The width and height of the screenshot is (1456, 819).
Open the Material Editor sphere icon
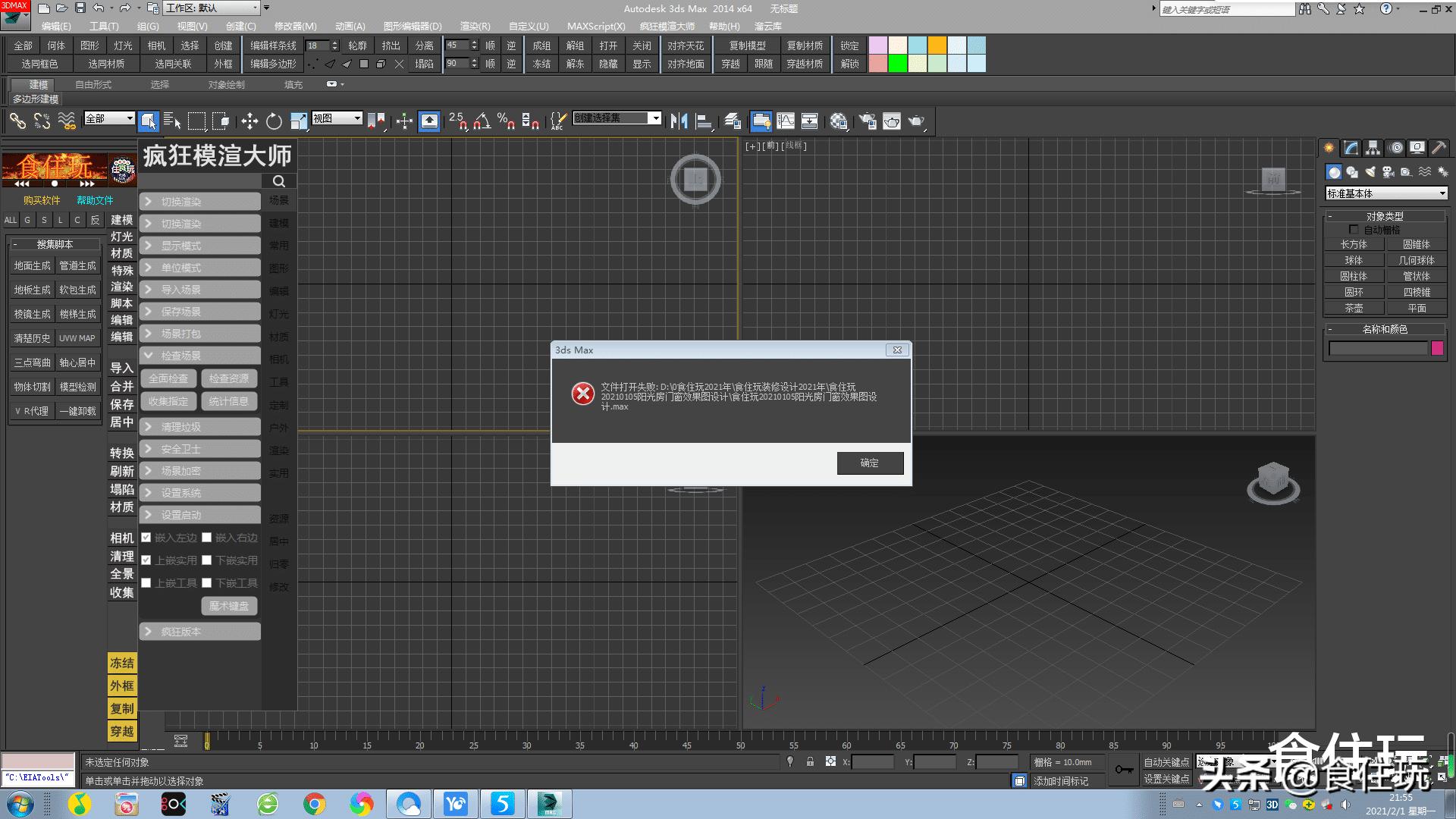[x=838, y=121]
